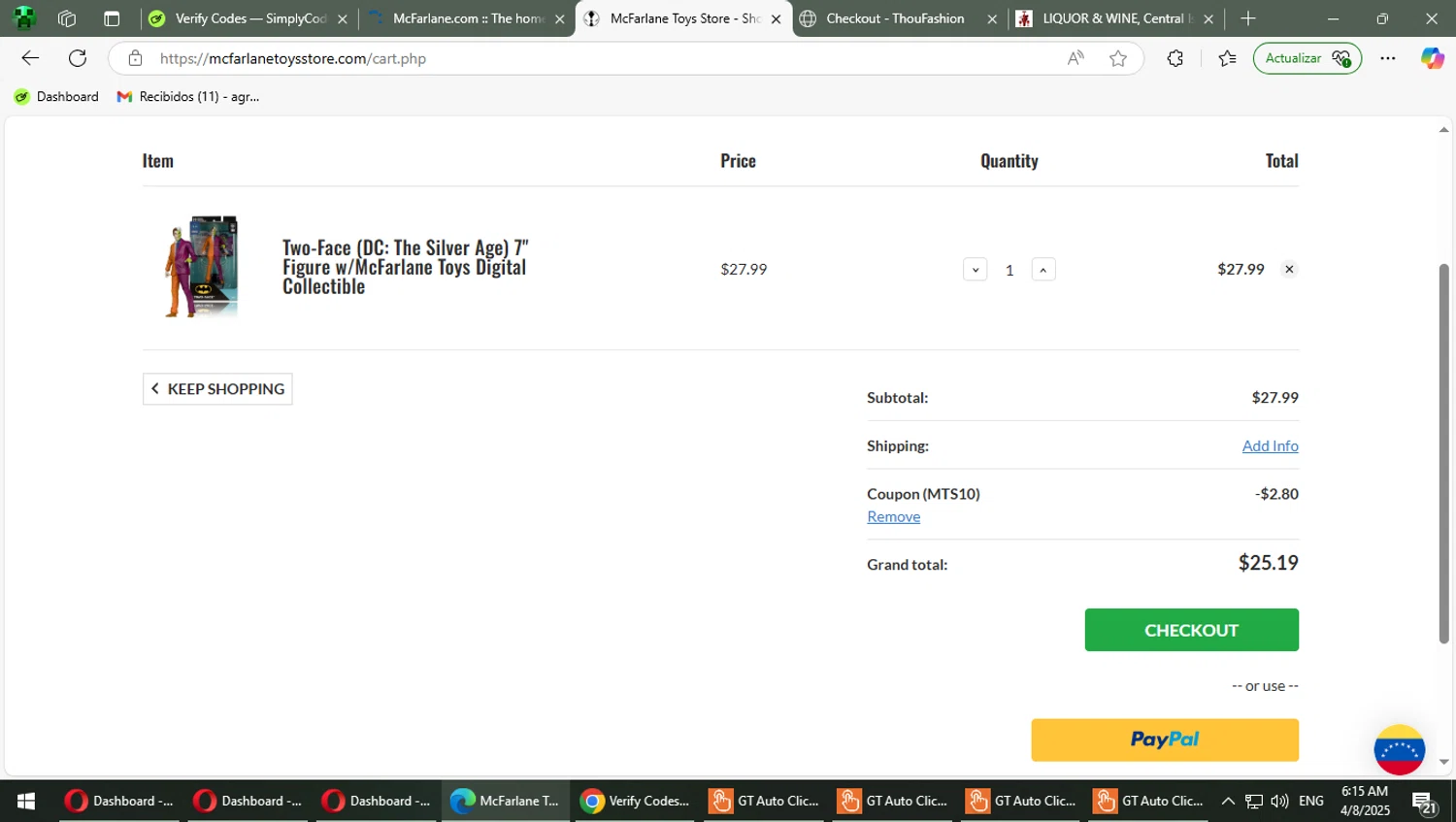Switch to the LIQUOR & WINE tab
This screenshot has height=822, width=1456.
click(1115, 18)
